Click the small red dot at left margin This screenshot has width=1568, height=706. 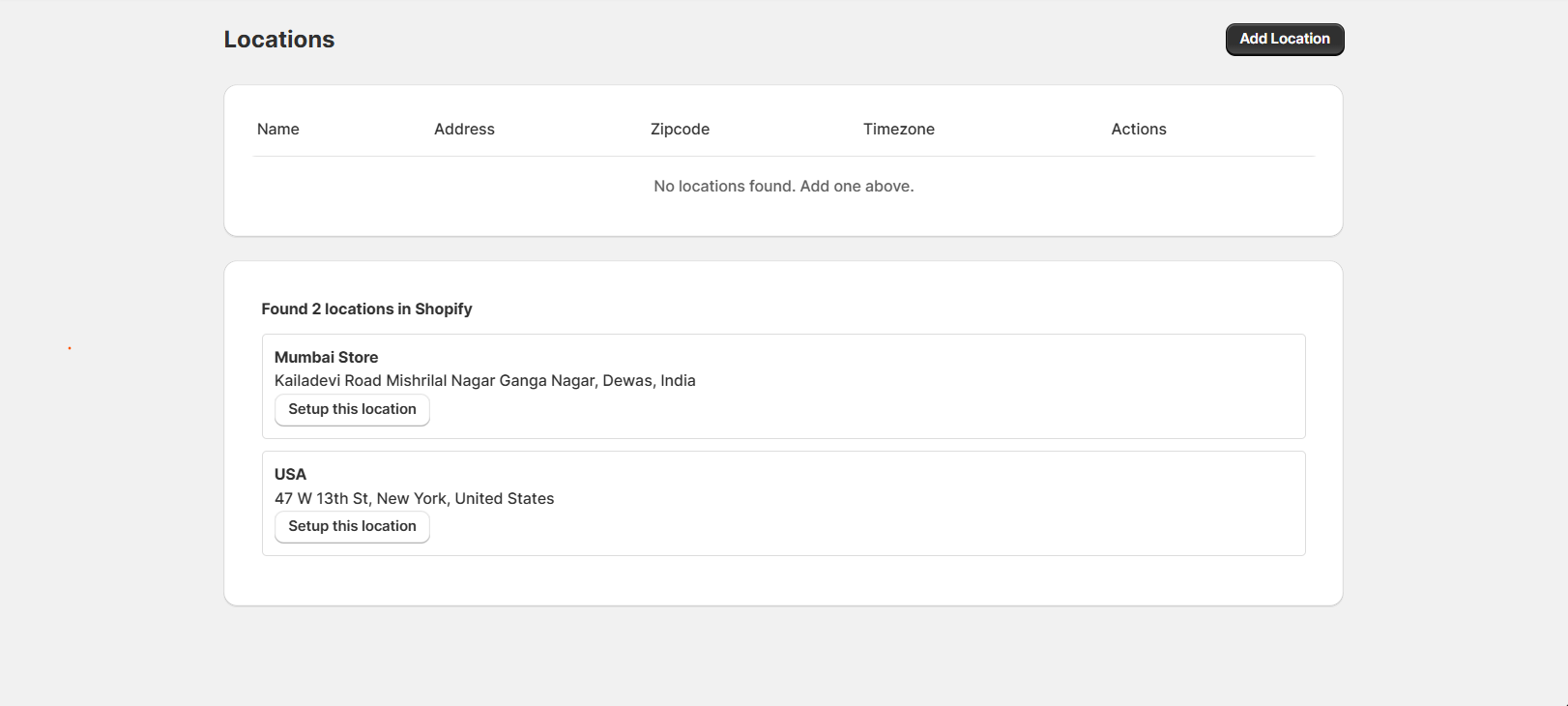coord(70,348)
